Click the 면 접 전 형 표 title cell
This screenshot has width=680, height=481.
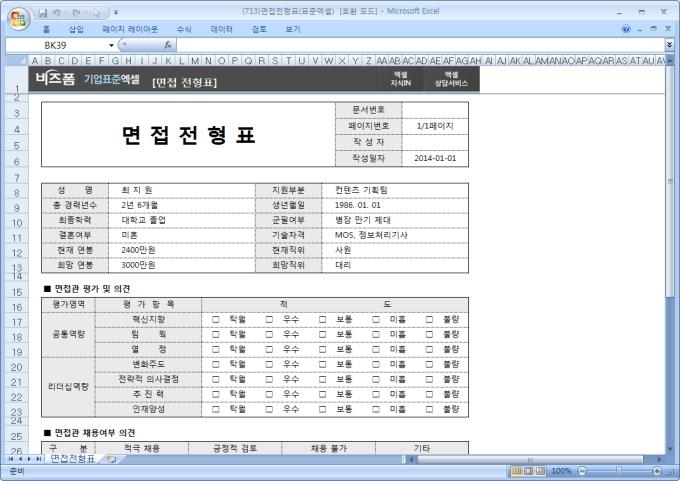coord(188,134)
